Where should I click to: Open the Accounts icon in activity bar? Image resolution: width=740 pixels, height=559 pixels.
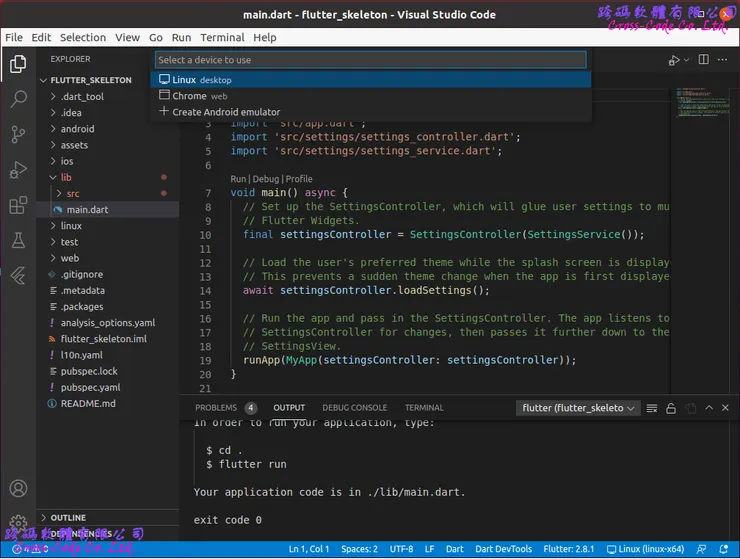18,489
